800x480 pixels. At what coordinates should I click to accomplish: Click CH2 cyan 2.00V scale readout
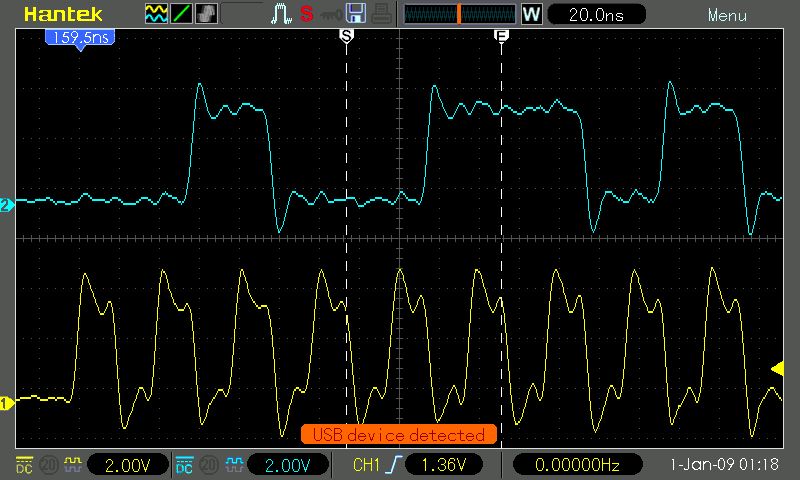tap(288, 465)
